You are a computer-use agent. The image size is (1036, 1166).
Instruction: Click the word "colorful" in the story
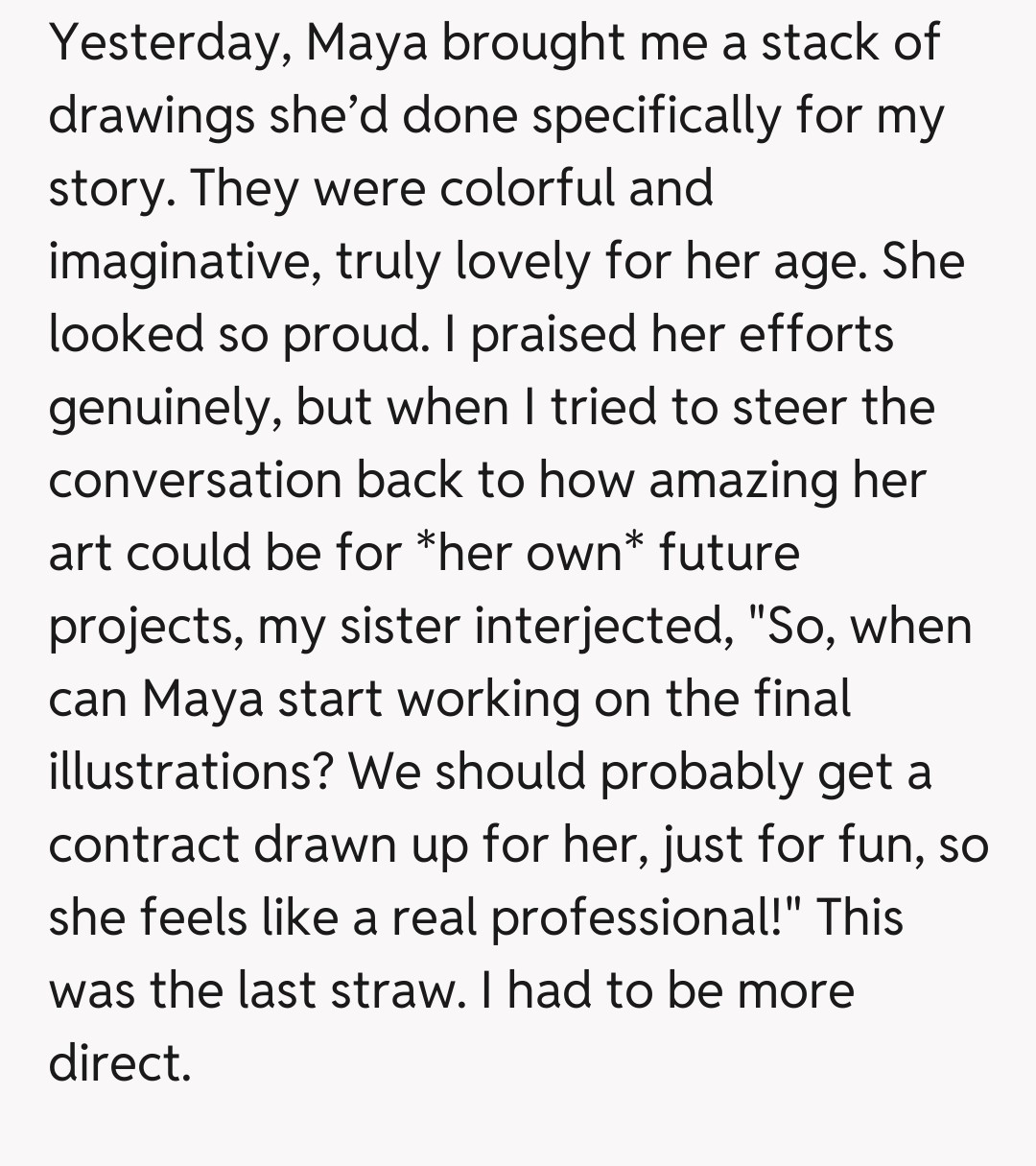[x=527, y=188]
